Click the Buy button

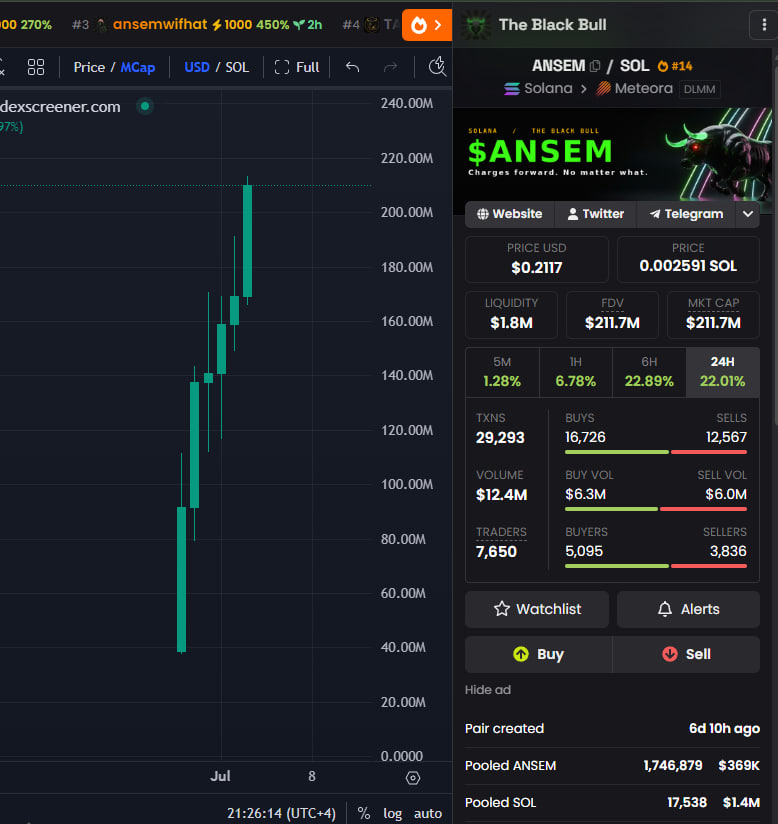[x=539, y=654]
